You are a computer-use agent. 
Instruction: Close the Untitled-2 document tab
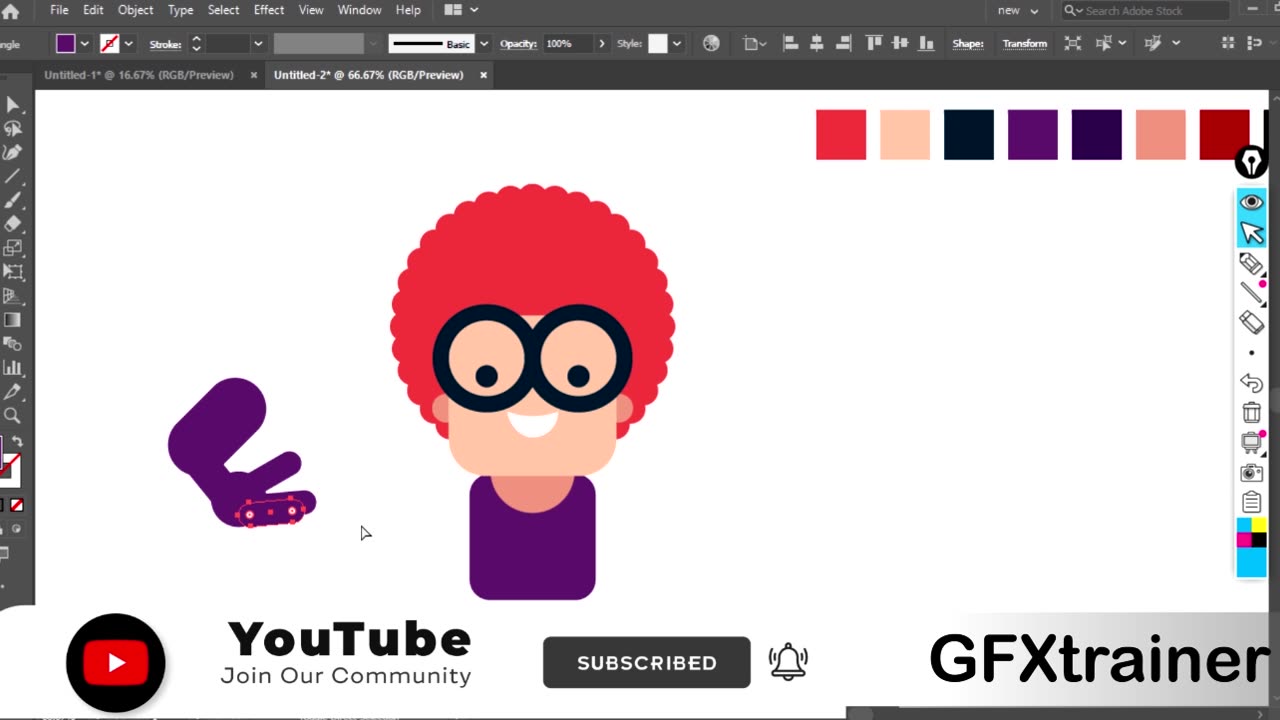pyautogui.click(x=483, y=75)
